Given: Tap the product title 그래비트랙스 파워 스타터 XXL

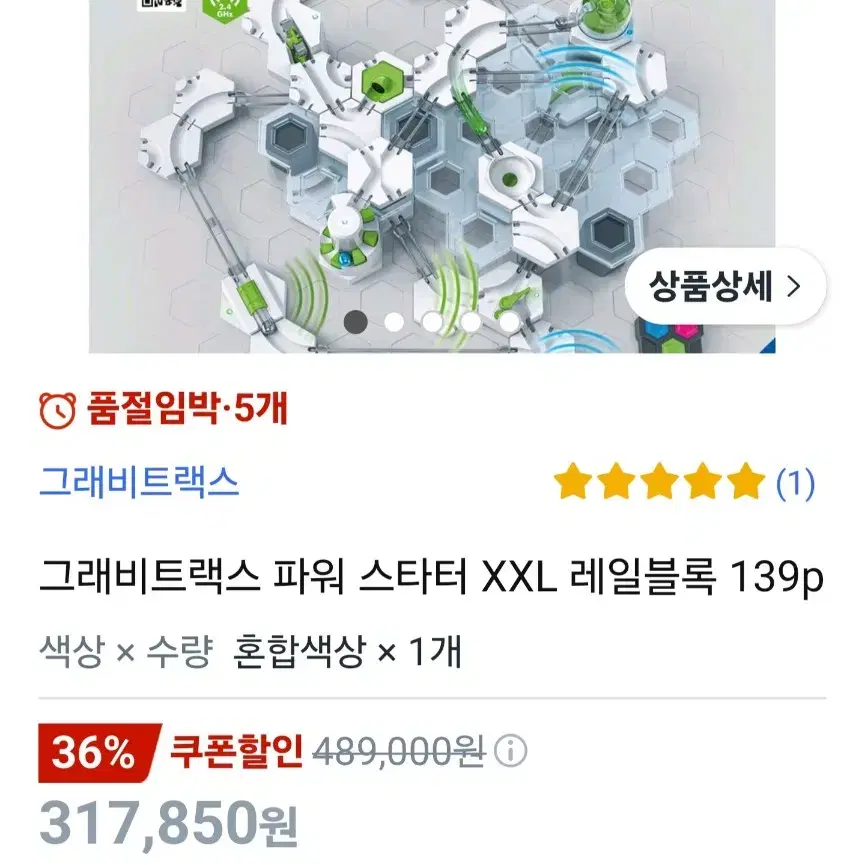Looking at the screenshot, I should [x=298, y=577].
